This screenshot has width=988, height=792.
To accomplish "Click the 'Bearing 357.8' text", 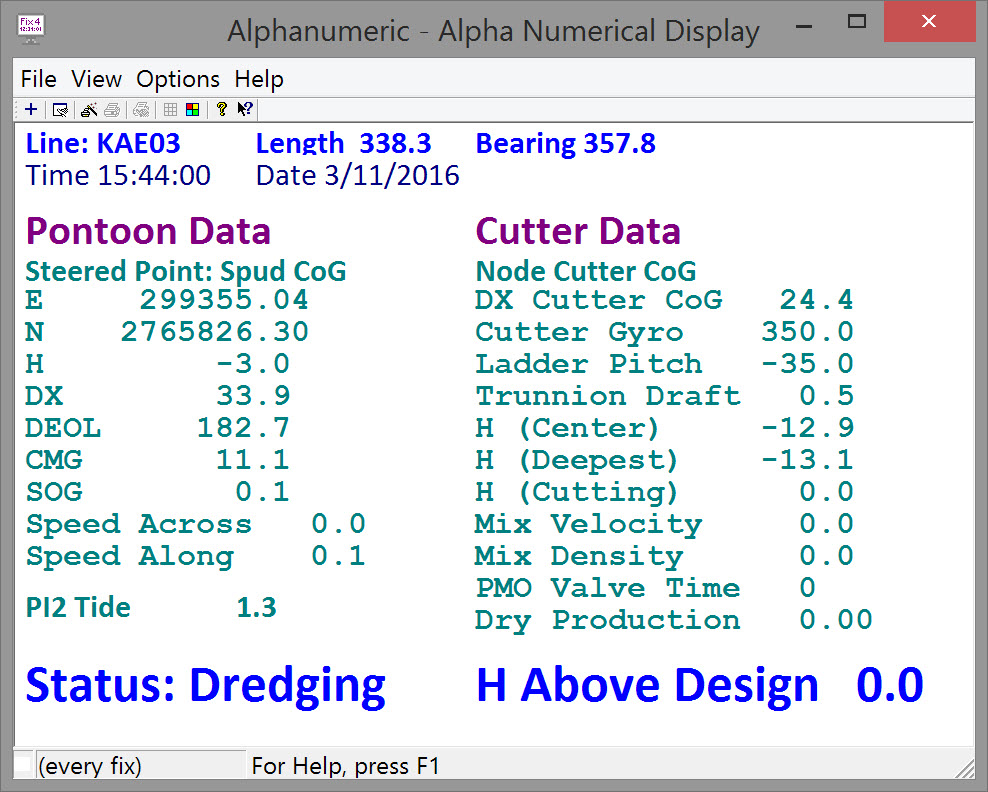I will (x=565, y=145).
